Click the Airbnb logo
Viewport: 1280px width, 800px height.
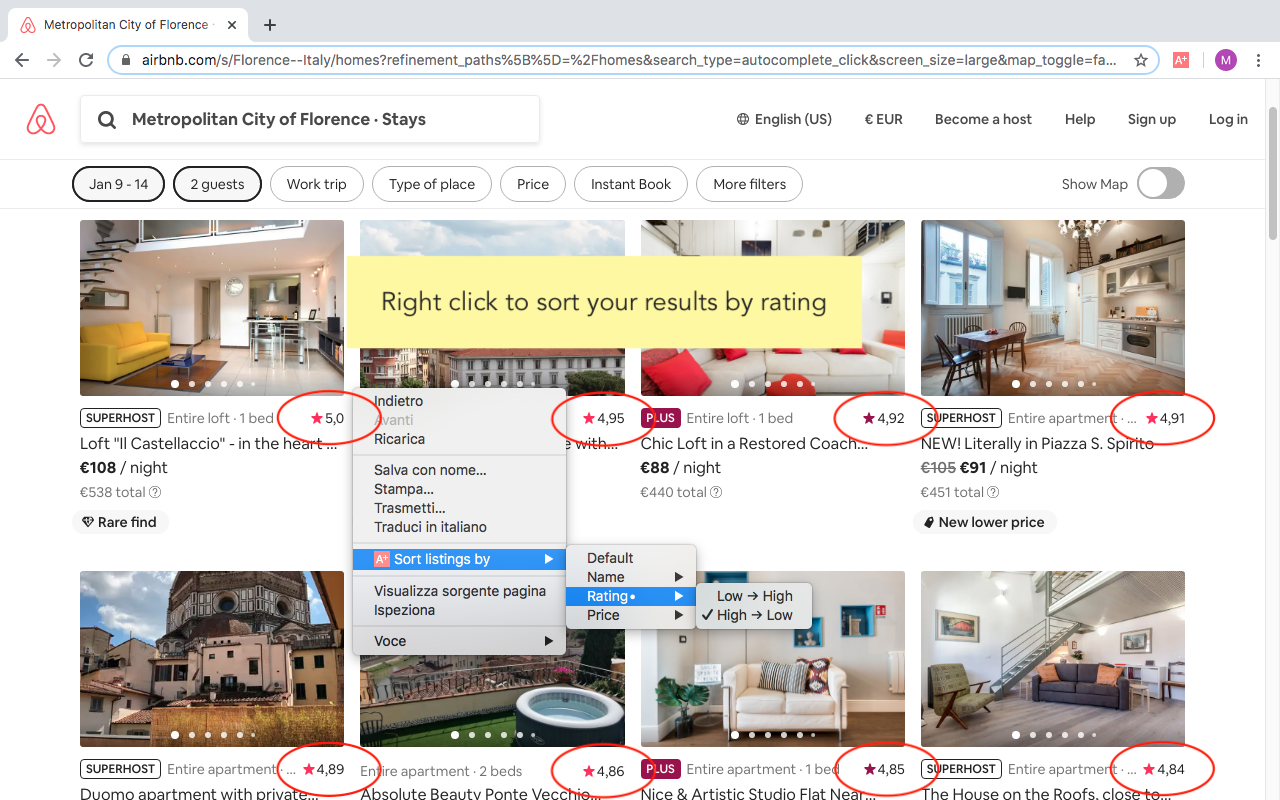[x=41, y=119]
